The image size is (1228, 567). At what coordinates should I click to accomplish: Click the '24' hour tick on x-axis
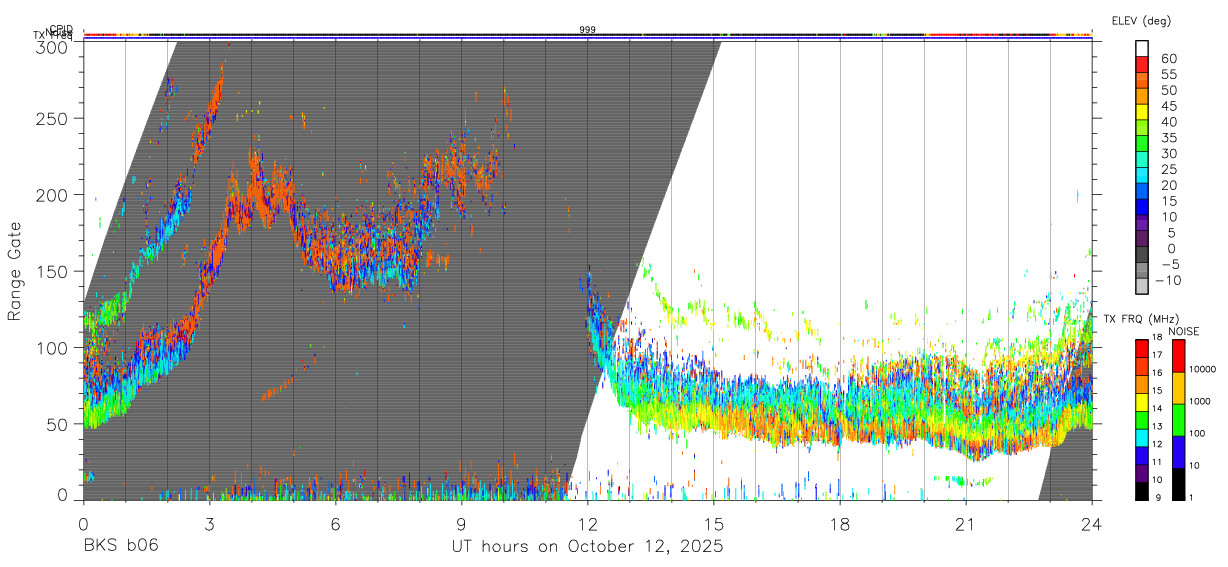click(x=1092, y=524)
